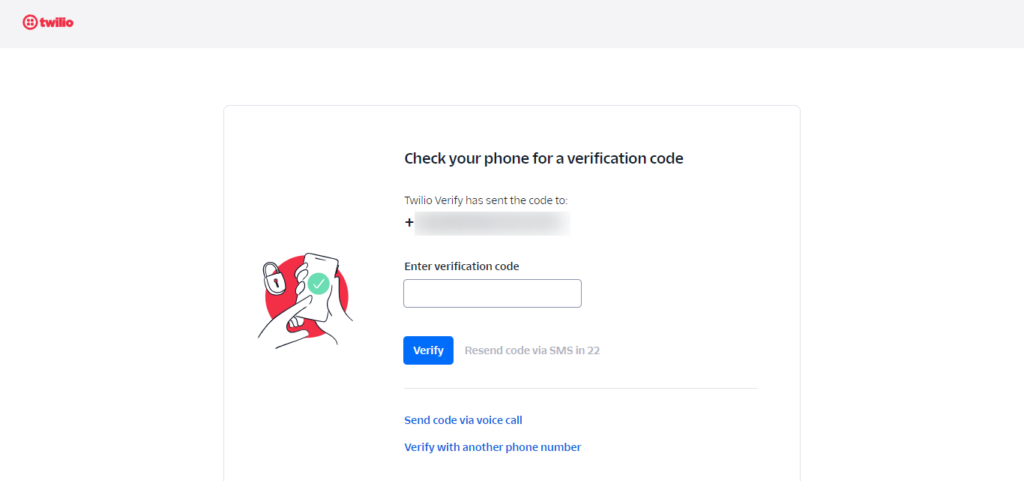The height and width of the screenshot is (481, 1024).
Task: Focus the verification code input field
Action: click(492, 293)
